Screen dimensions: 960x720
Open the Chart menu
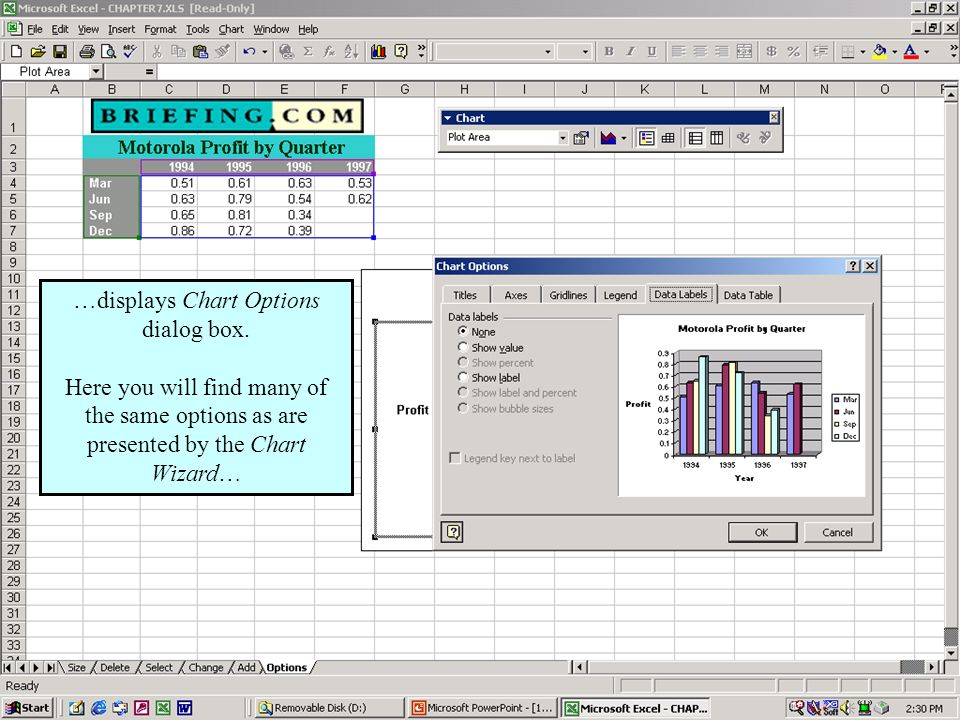231,29
